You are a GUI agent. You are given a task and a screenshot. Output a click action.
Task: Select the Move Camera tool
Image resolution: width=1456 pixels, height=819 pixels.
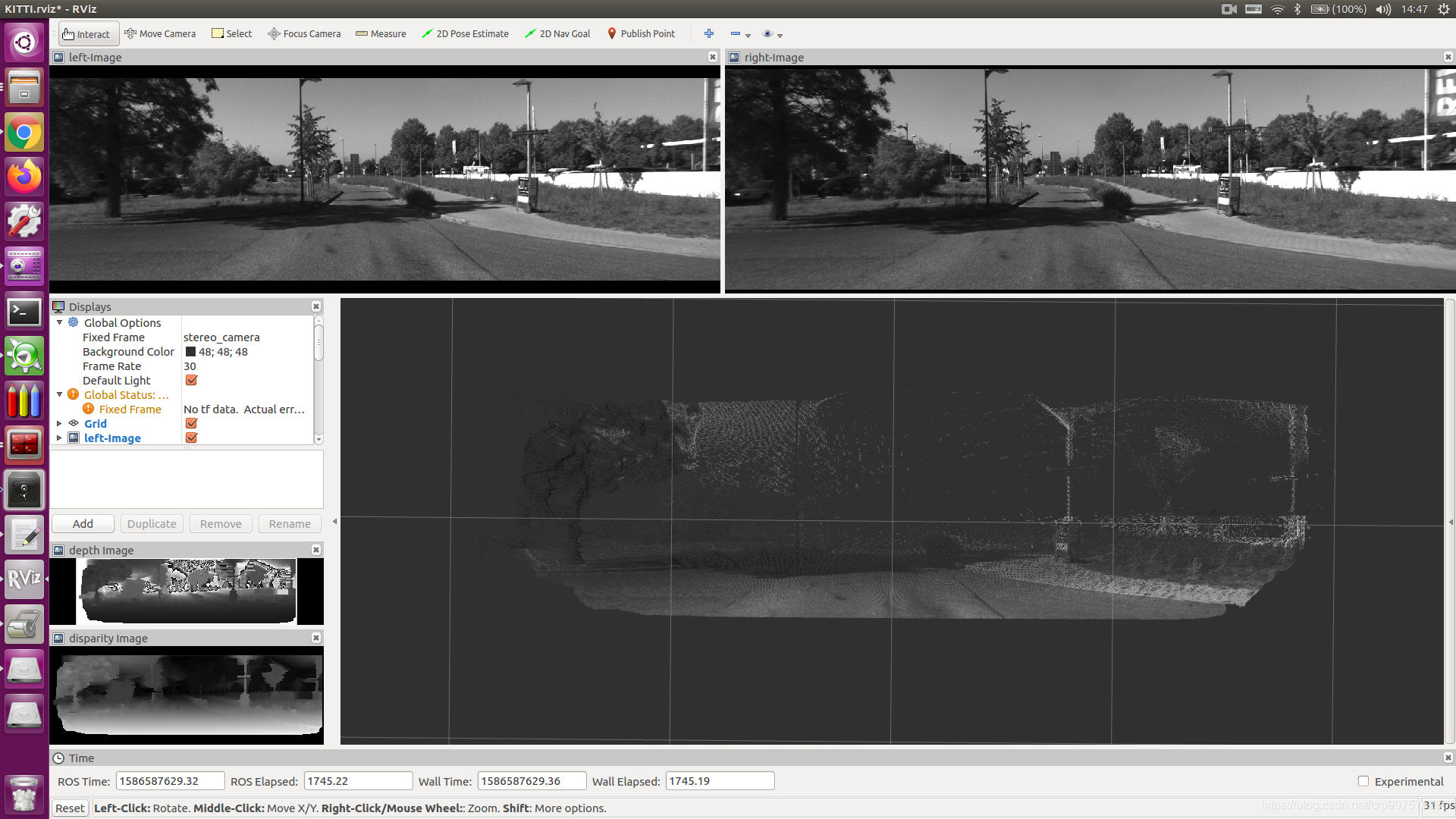click(x=160, y=34)
